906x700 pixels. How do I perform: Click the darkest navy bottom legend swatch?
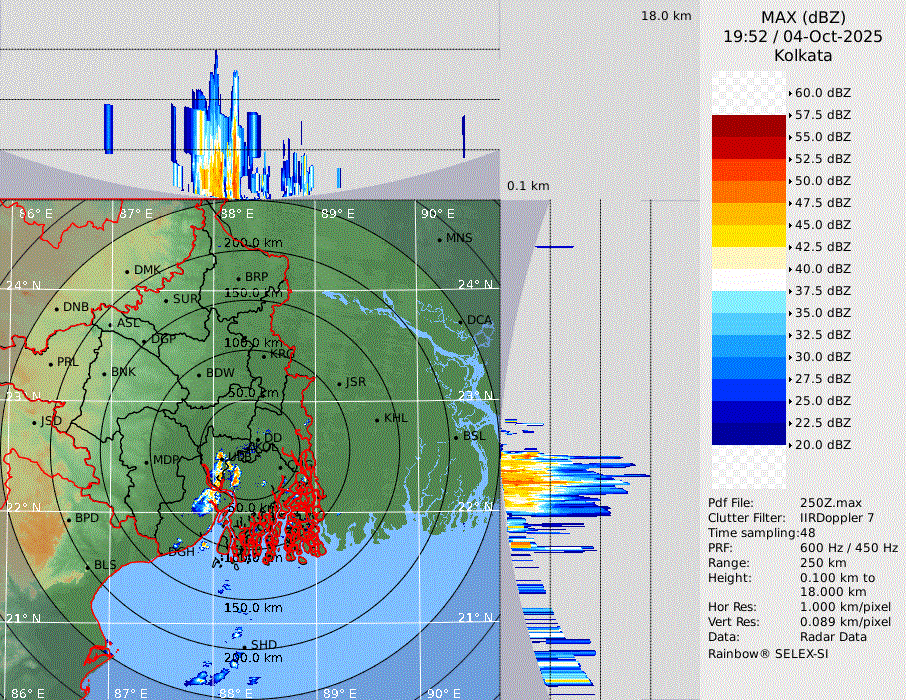click(748, 433)
